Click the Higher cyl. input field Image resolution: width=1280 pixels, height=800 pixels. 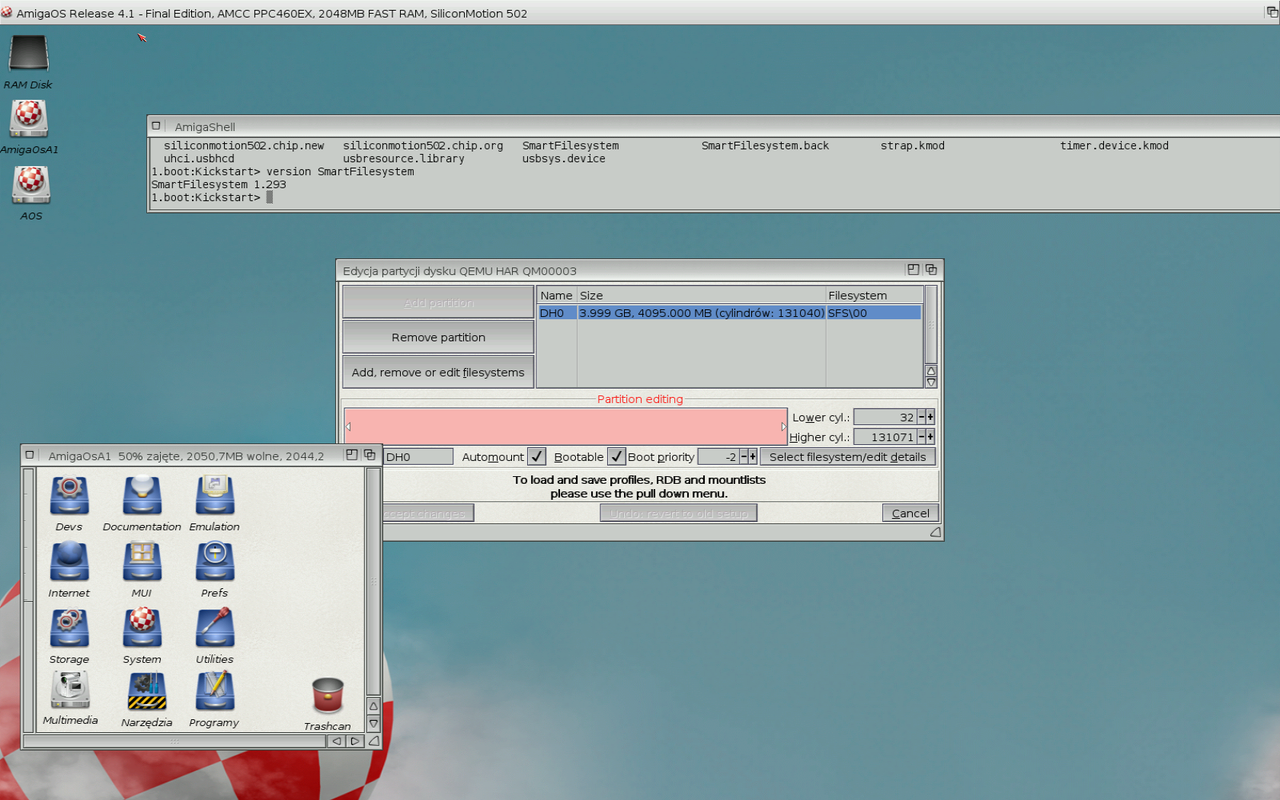pos(885,437)
